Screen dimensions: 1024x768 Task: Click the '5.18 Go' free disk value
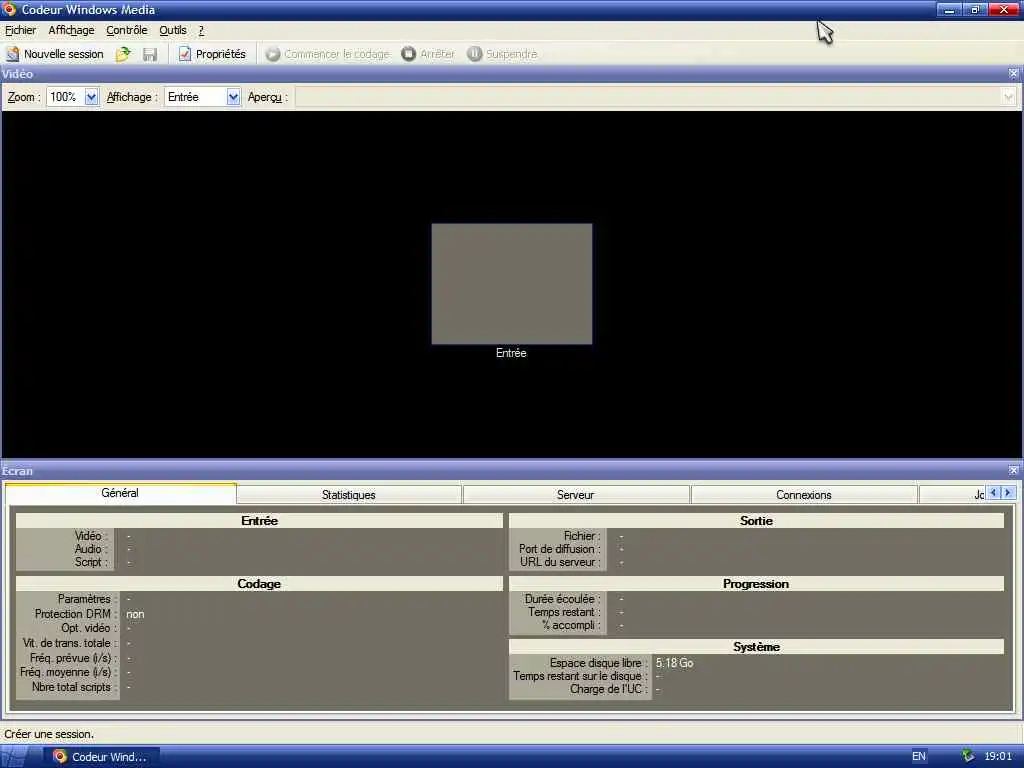click(x=675, y=663)
